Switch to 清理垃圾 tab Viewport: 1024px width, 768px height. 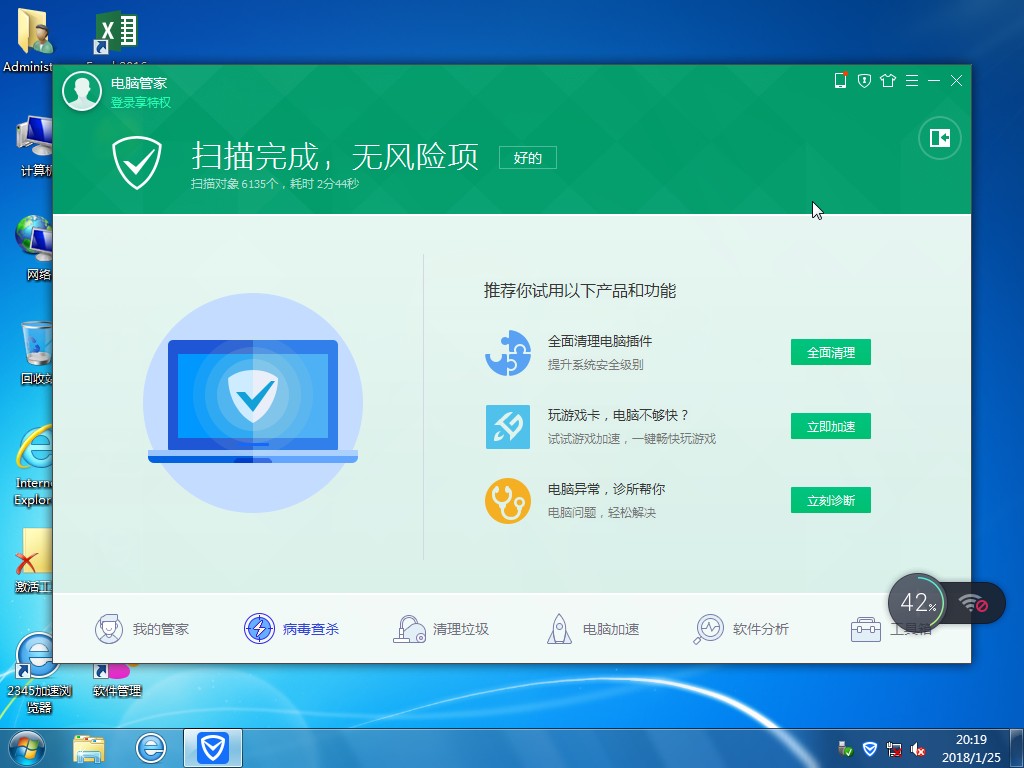pos(441,629)
